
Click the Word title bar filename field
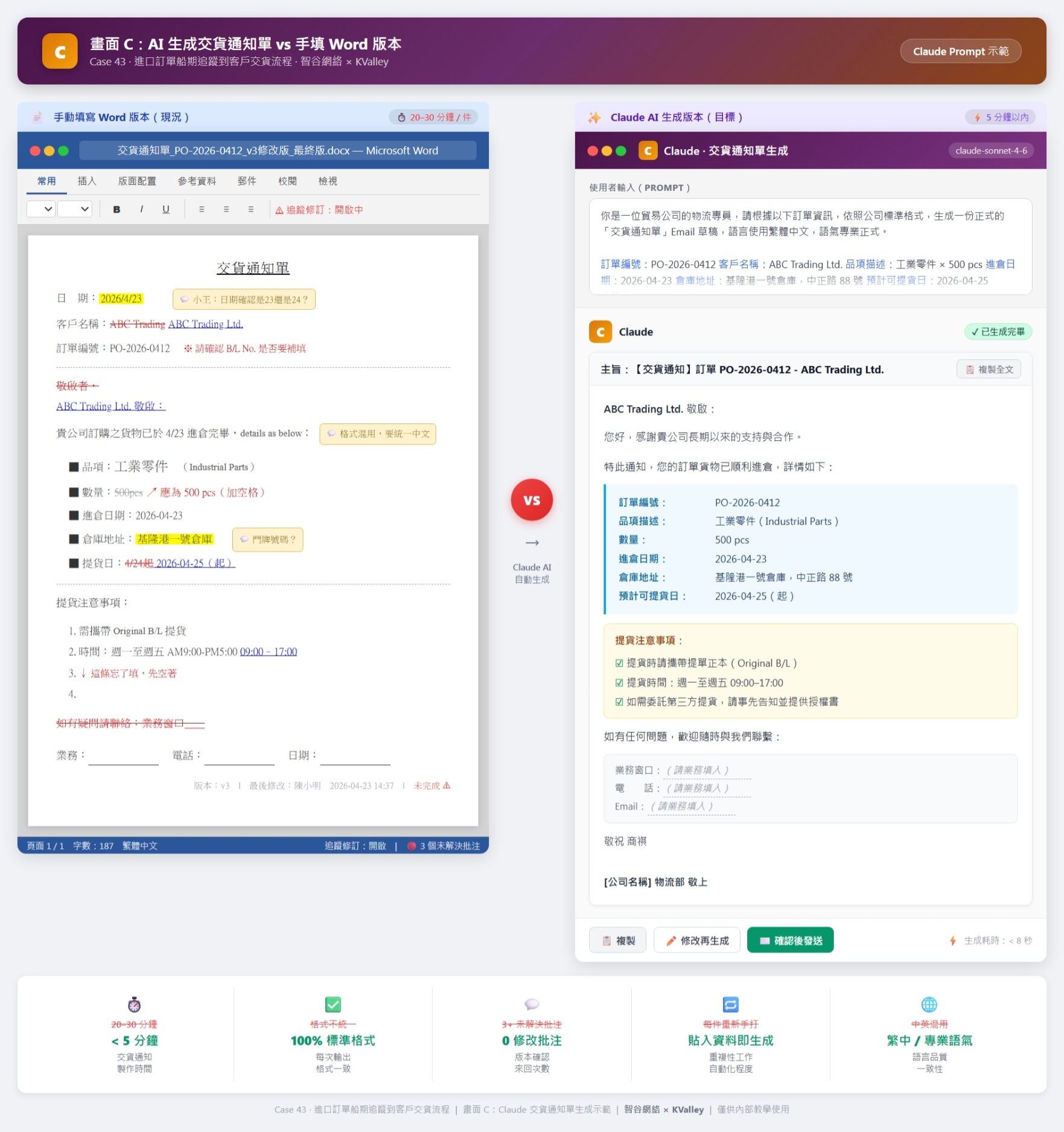tap(278, 150)
